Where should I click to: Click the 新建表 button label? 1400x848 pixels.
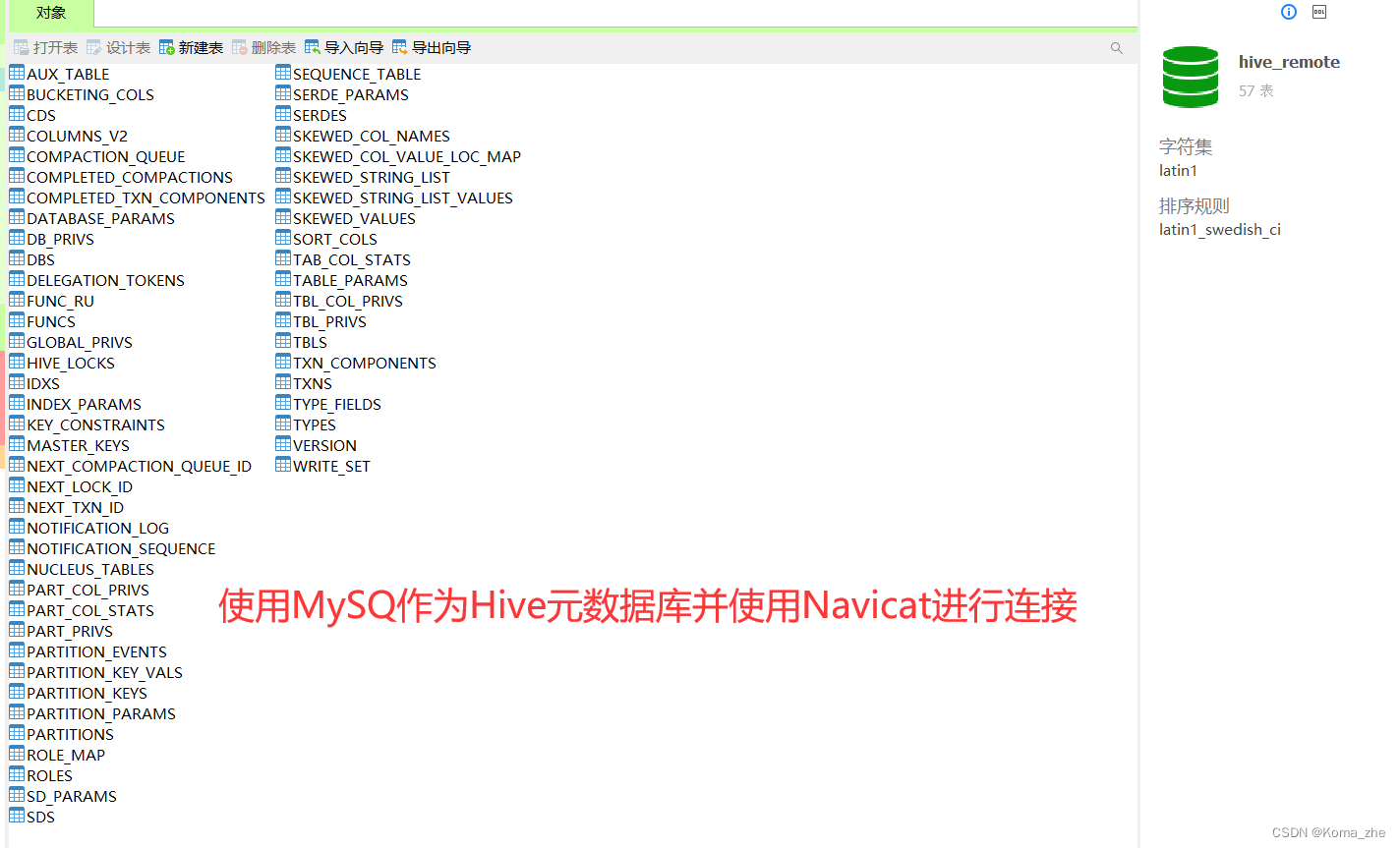point(201,47)
